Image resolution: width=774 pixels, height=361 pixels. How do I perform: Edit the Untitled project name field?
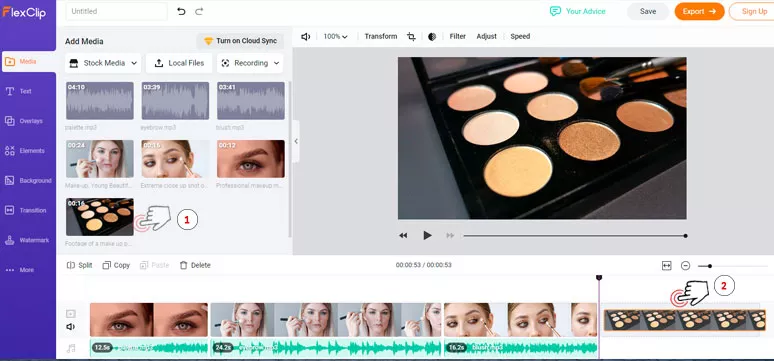pos(116,11)
